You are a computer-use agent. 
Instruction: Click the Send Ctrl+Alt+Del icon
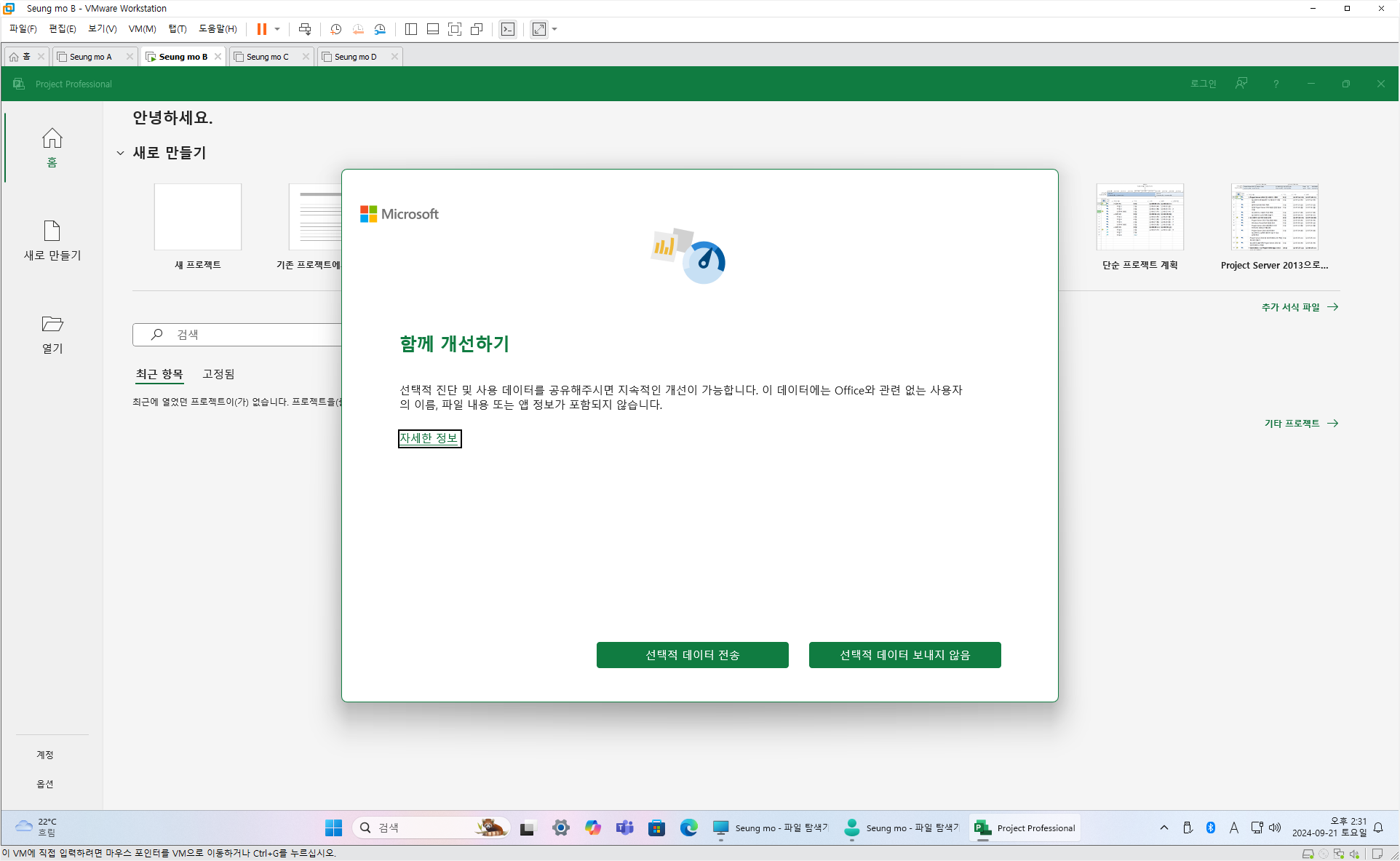click(x=305, y=29)
